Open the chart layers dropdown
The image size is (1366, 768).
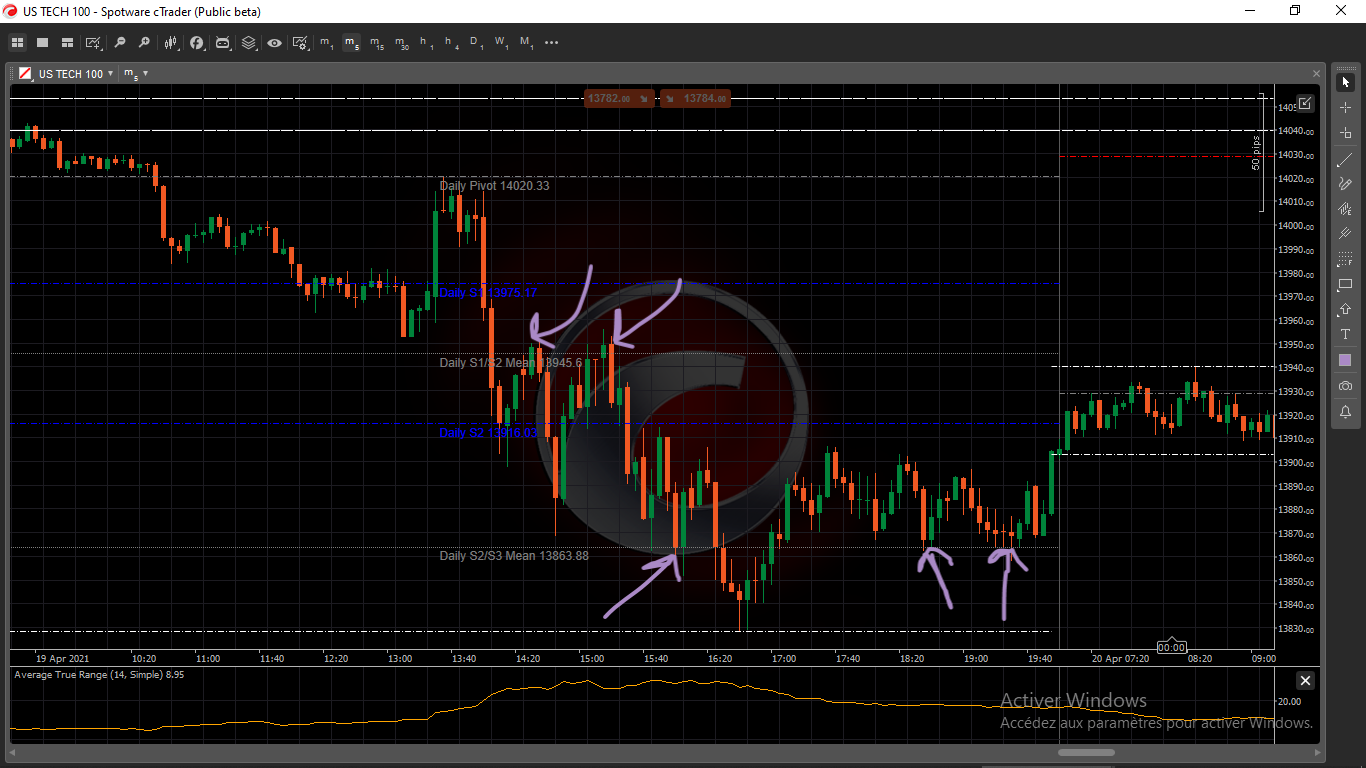pos(249,43)
